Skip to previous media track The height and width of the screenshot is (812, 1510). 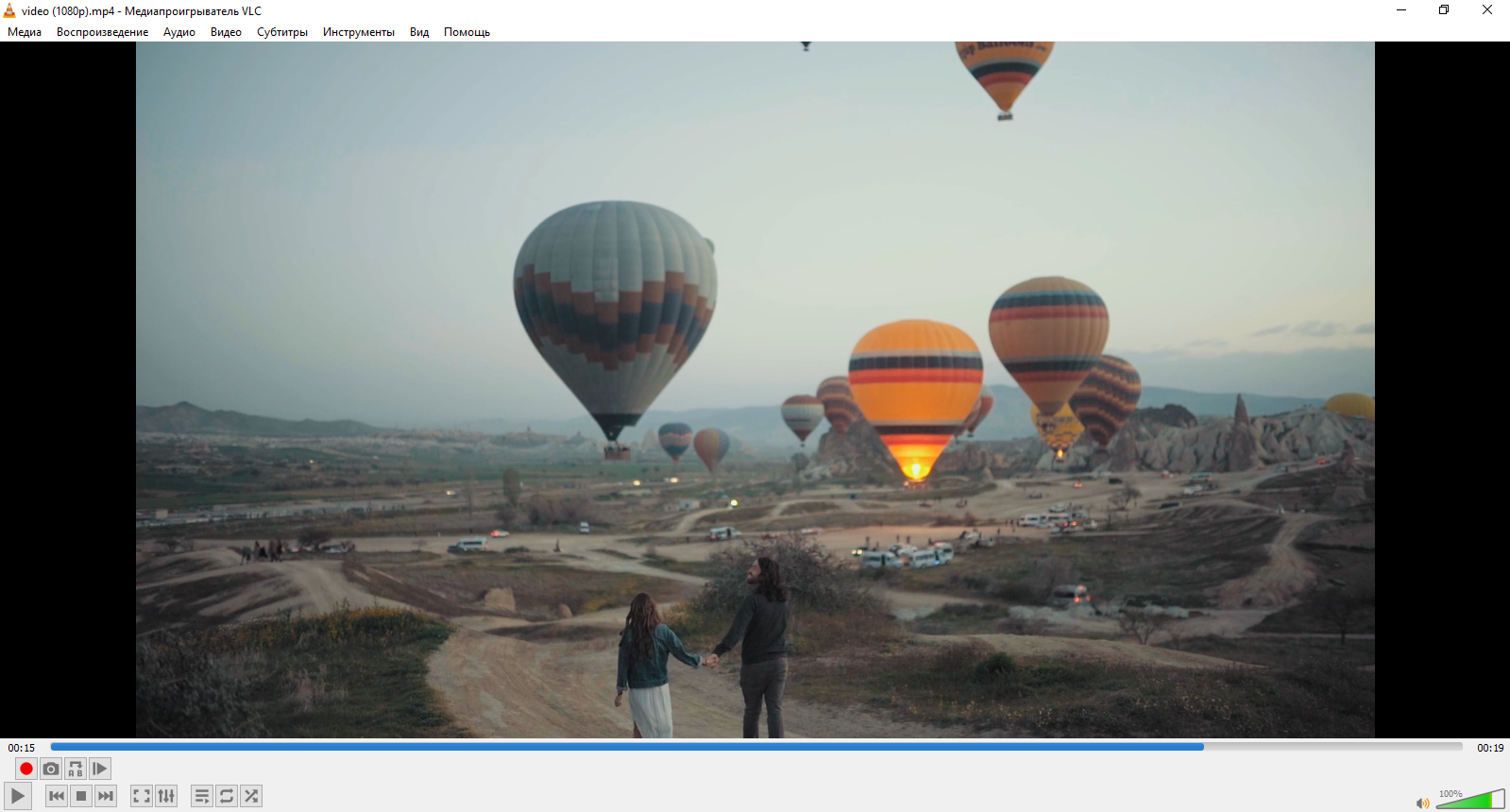click(57, 796)
